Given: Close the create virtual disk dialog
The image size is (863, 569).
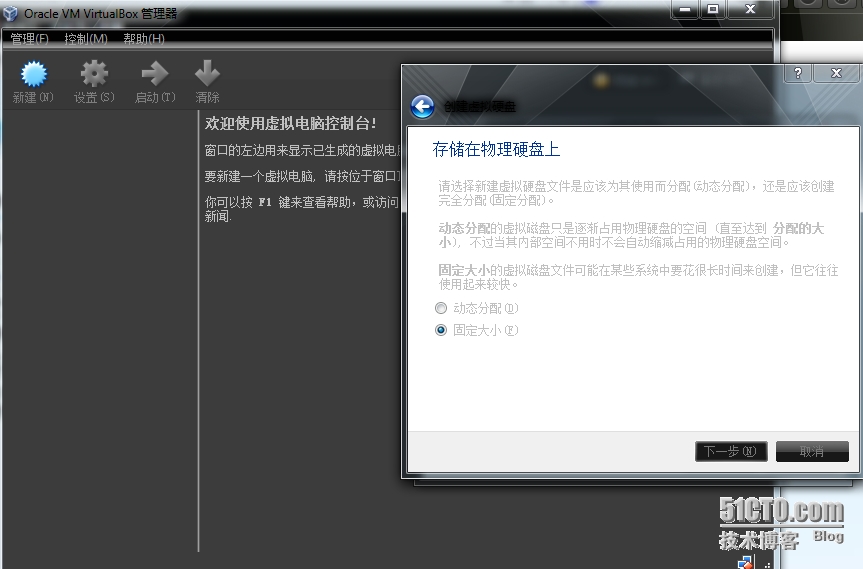Looking at the screenshot, I should (837, 73).
